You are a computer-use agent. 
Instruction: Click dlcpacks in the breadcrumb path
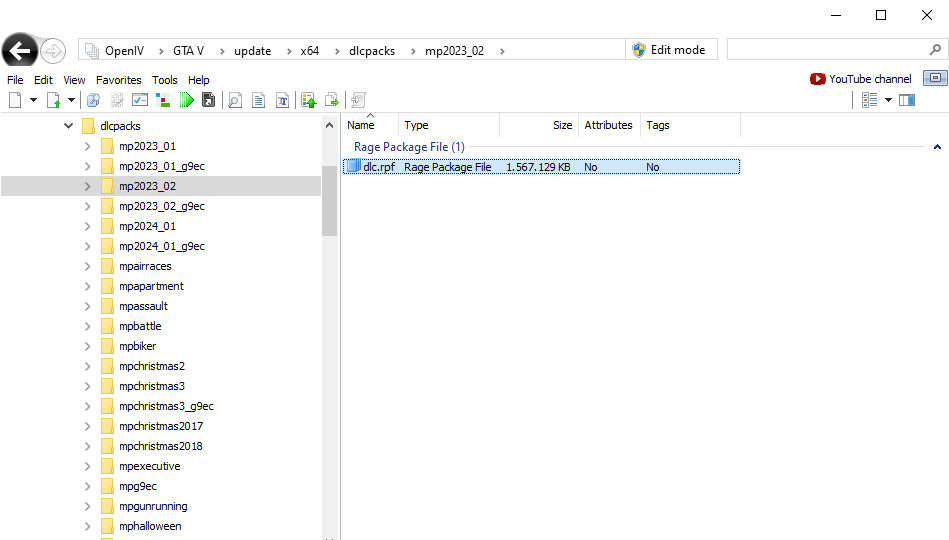click(x=372, y=51)
